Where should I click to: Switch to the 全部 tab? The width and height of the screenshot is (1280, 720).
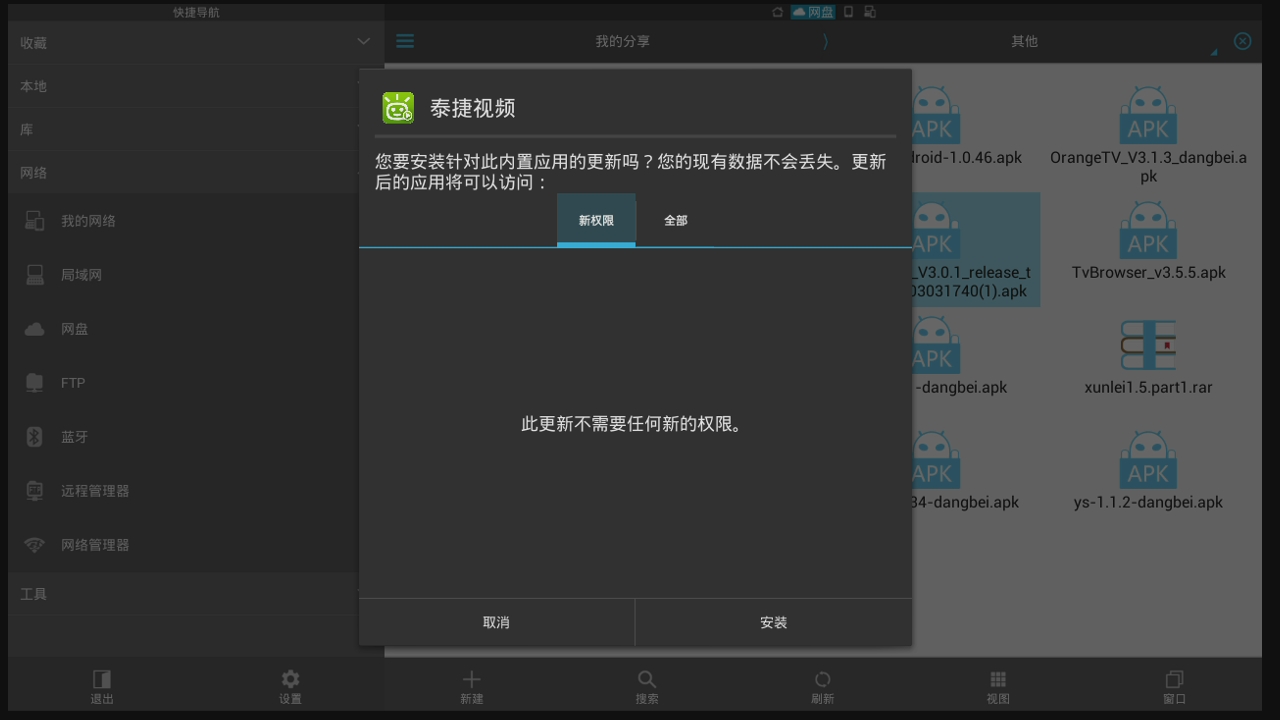[676, 220]
